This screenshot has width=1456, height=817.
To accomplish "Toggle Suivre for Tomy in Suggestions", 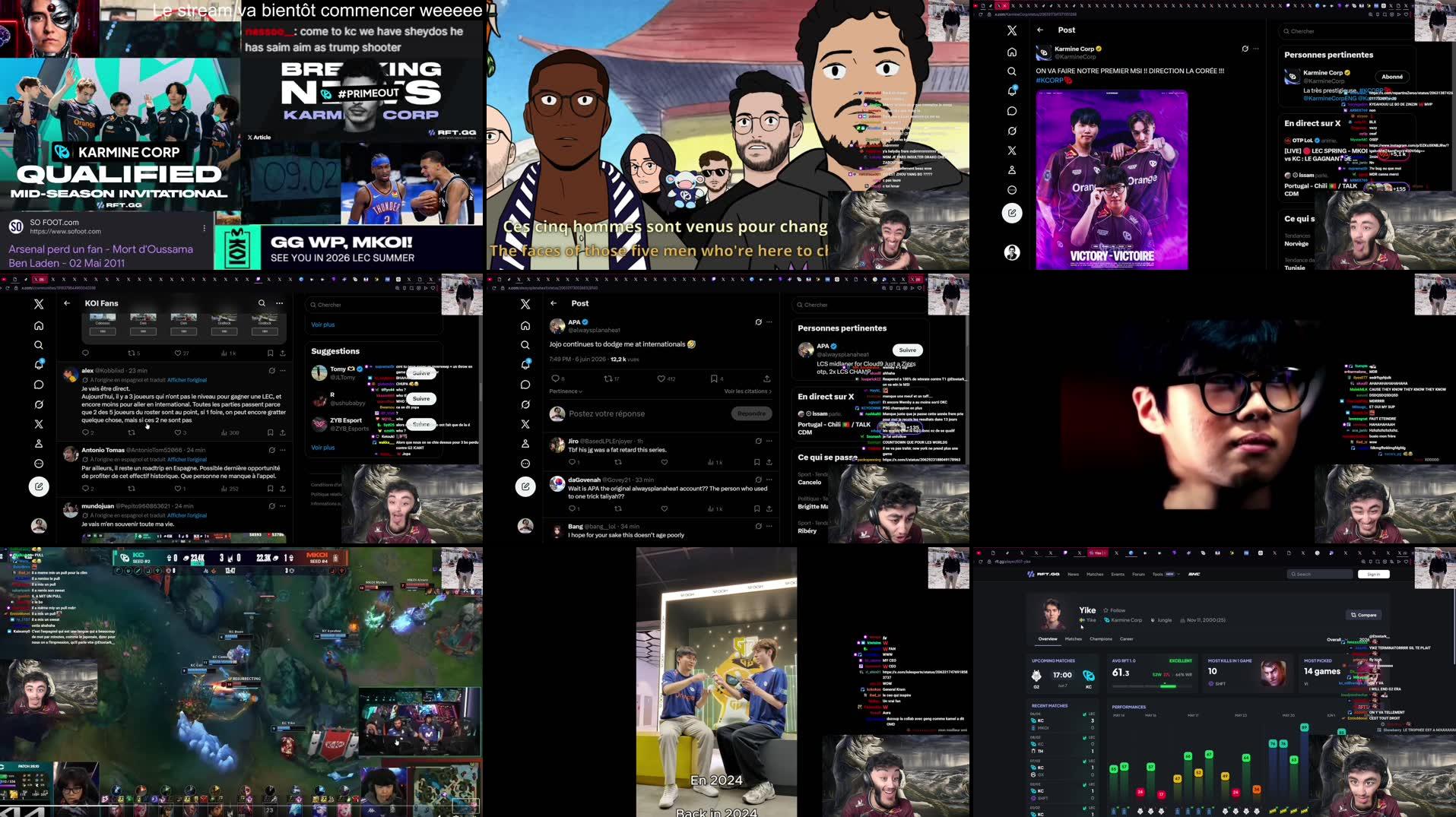I will (421, 373).
